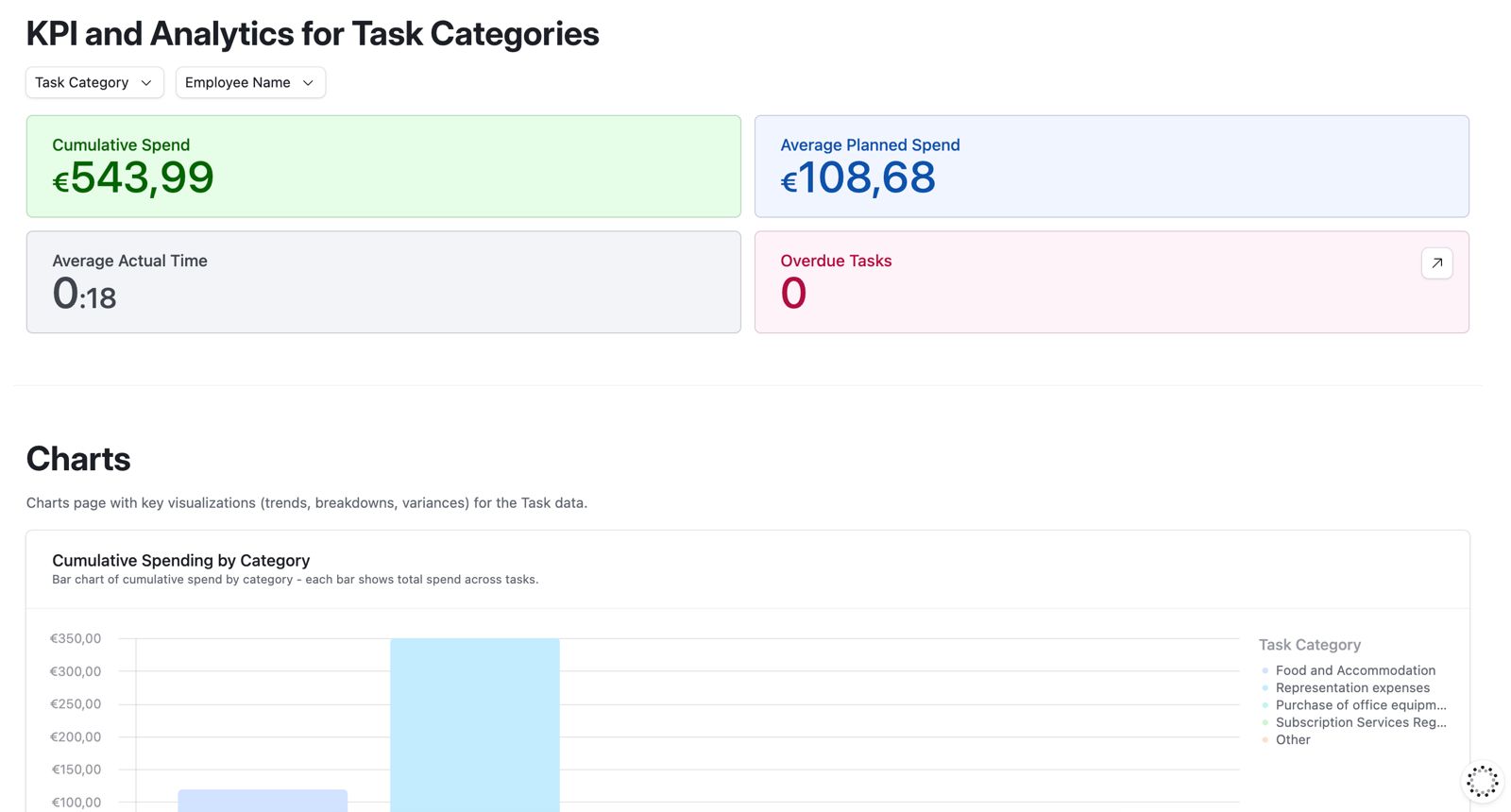This screenshot has width=1511, height=812.
Task: Click the bar chart subtitle description
Action: point(296,580)
